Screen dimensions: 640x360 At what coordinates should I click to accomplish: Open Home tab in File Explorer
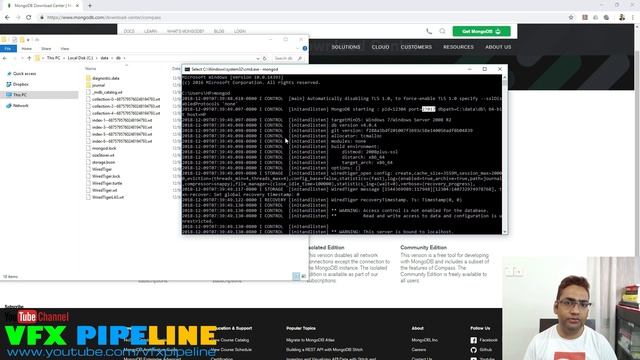[27, 49]
